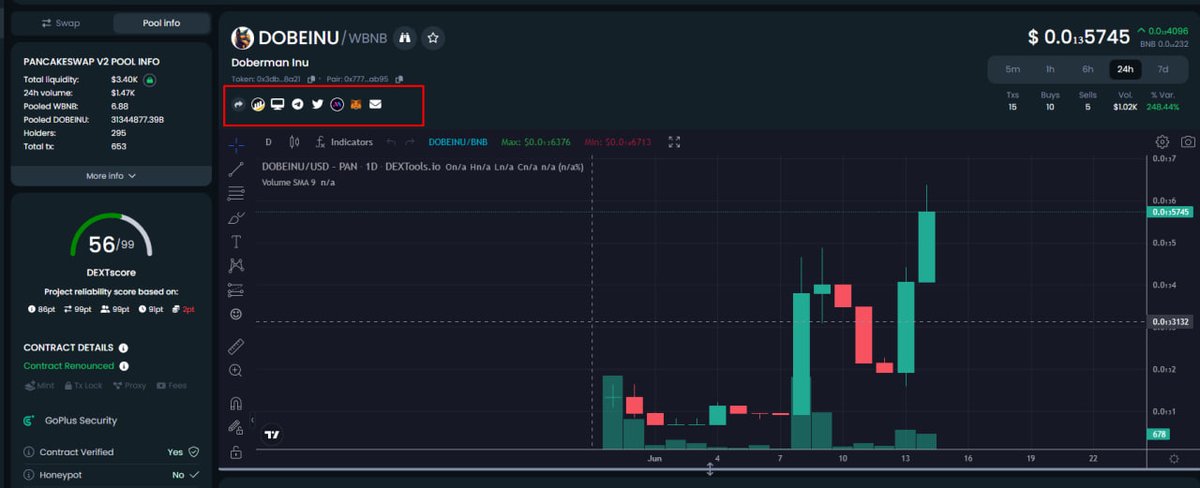Click the Total liquidity $3.40K value
Screen dimensions: 1200x488
coord(124,78)
